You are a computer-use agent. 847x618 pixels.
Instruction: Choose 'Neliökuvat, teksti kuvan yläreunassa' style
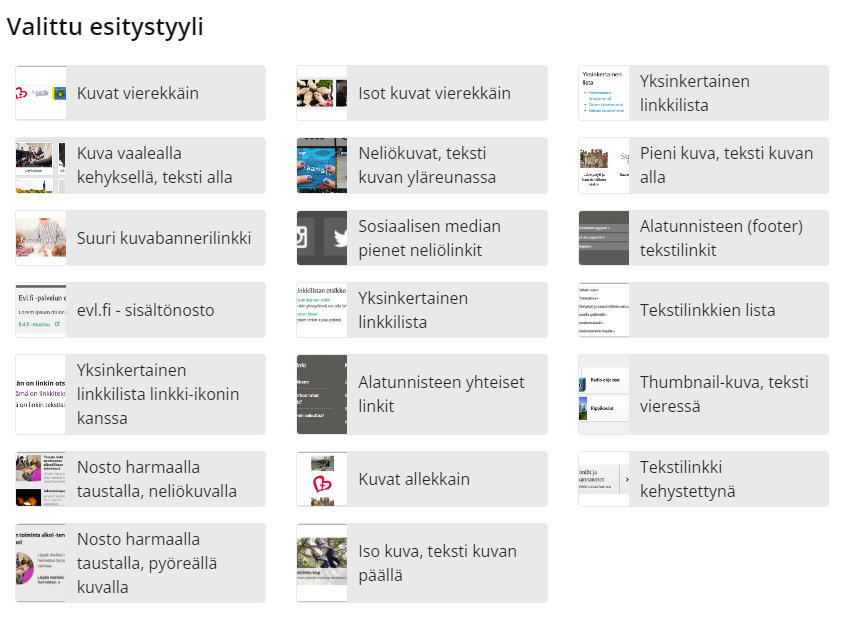[x=422, y=165]
